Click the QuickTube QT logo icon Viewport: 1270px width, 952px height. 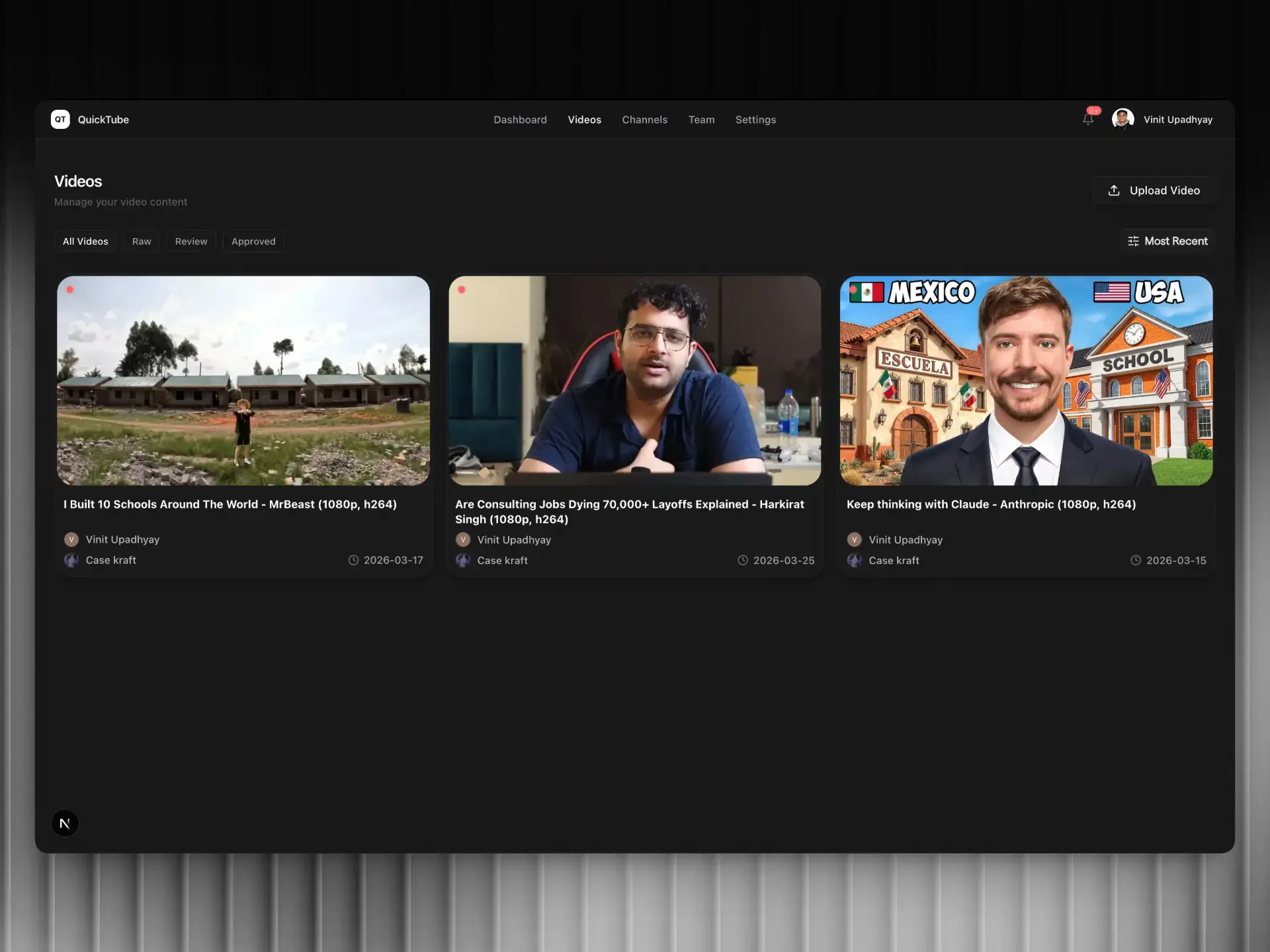(x=60, y=119)
